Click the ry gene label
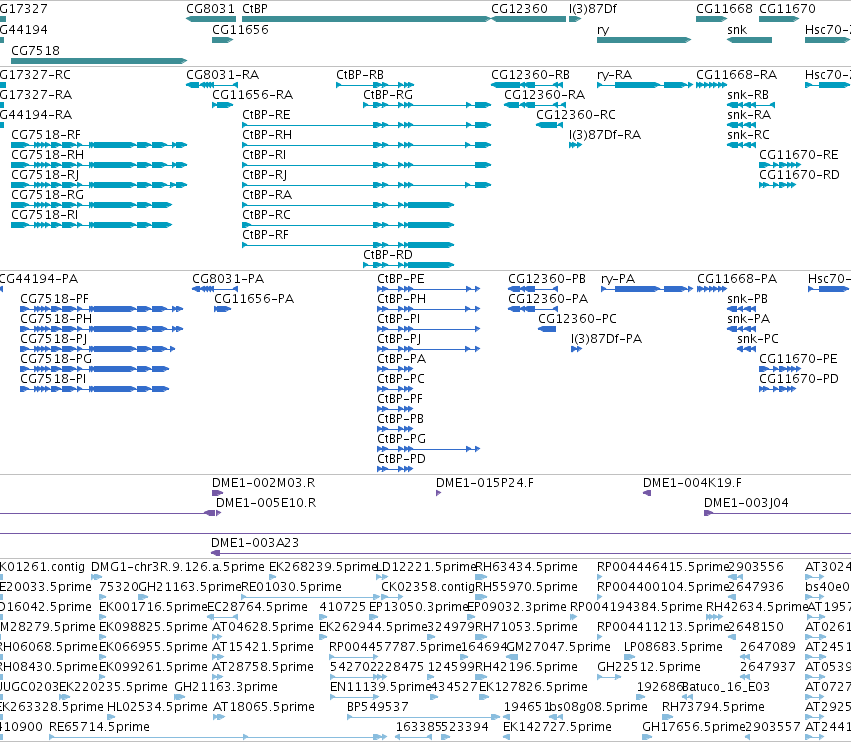This screenshot has height=742, width=851. point(602,30)
